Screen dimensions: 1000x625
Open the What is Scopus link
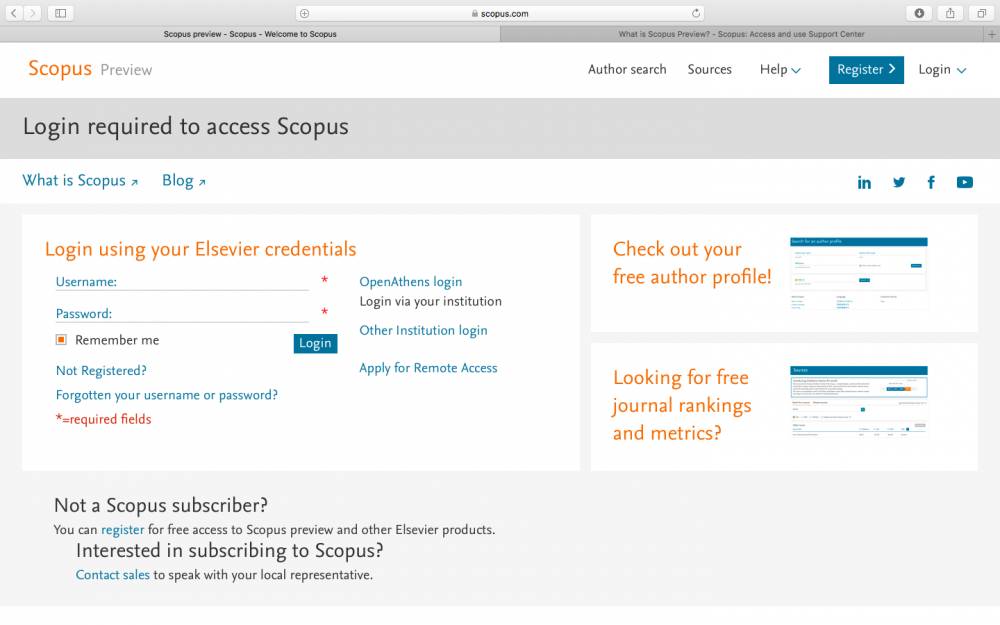pyautogui.click(x=80, y=180)
